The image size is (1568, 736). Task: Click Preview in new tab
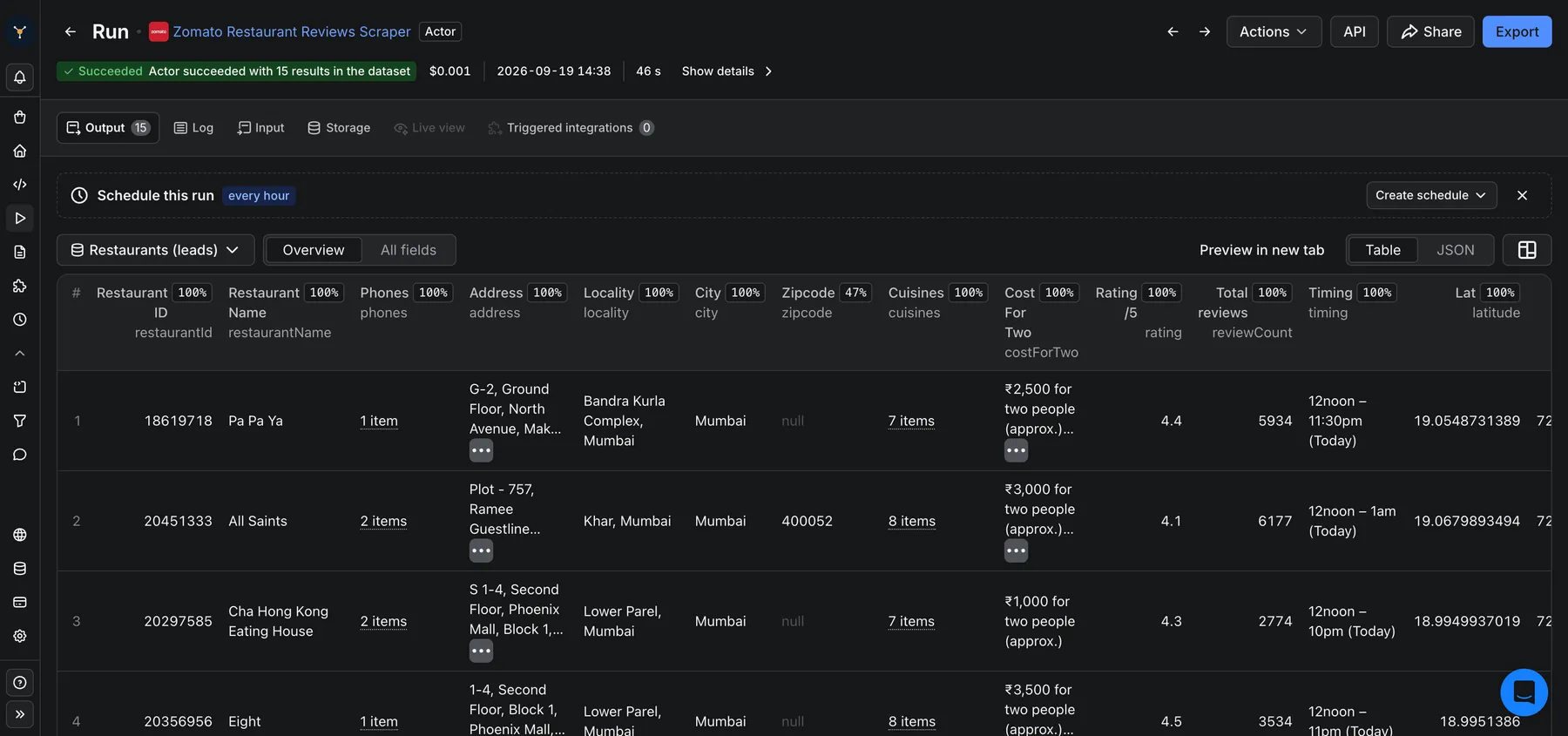click(1261, 250)
